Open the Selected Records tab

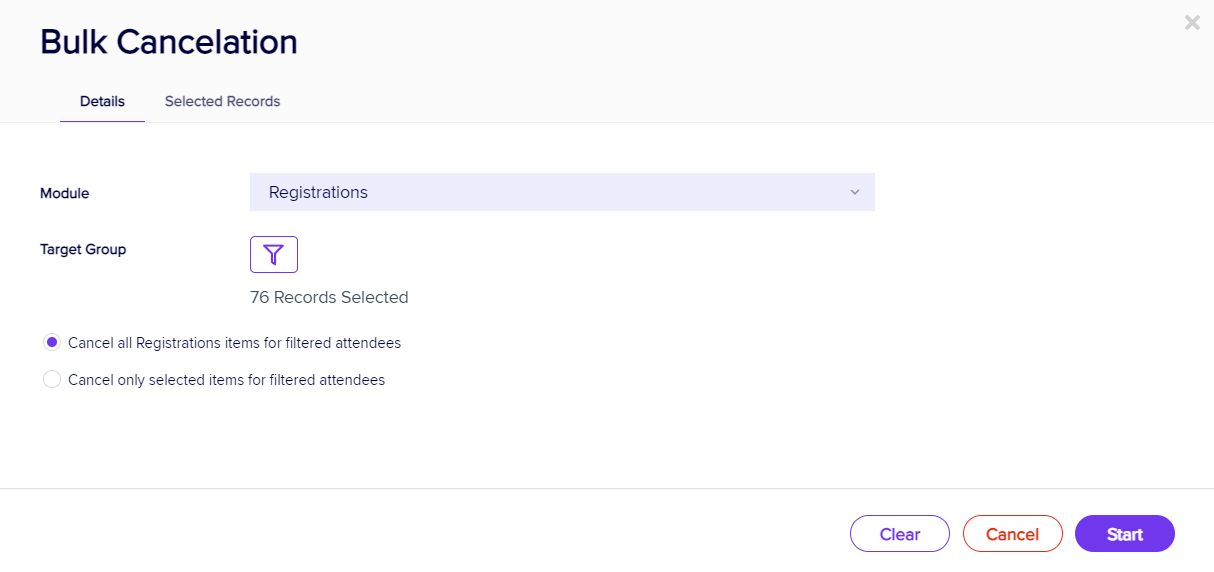222,101
